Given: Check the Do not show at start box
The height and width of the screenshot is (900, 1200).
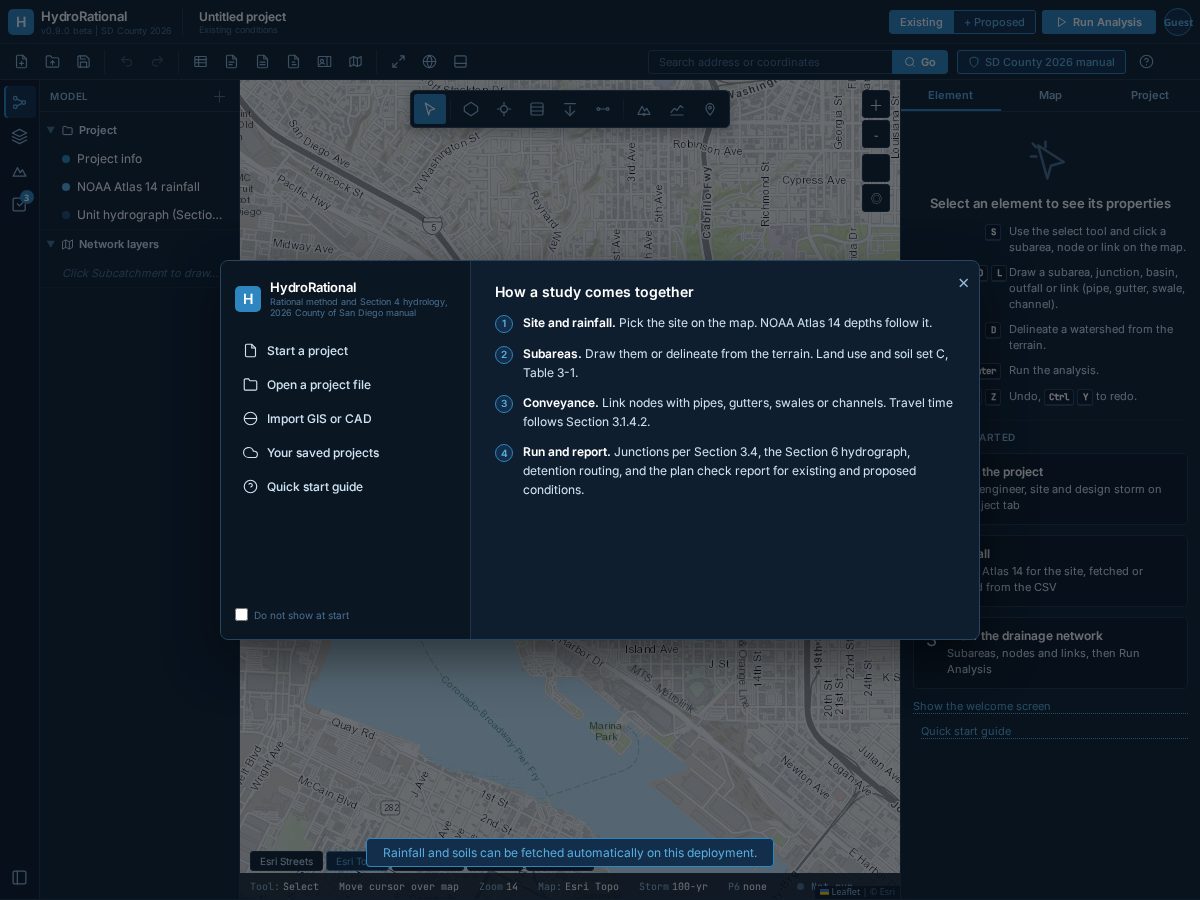Looking at the screenshot, I should [241, 614].
